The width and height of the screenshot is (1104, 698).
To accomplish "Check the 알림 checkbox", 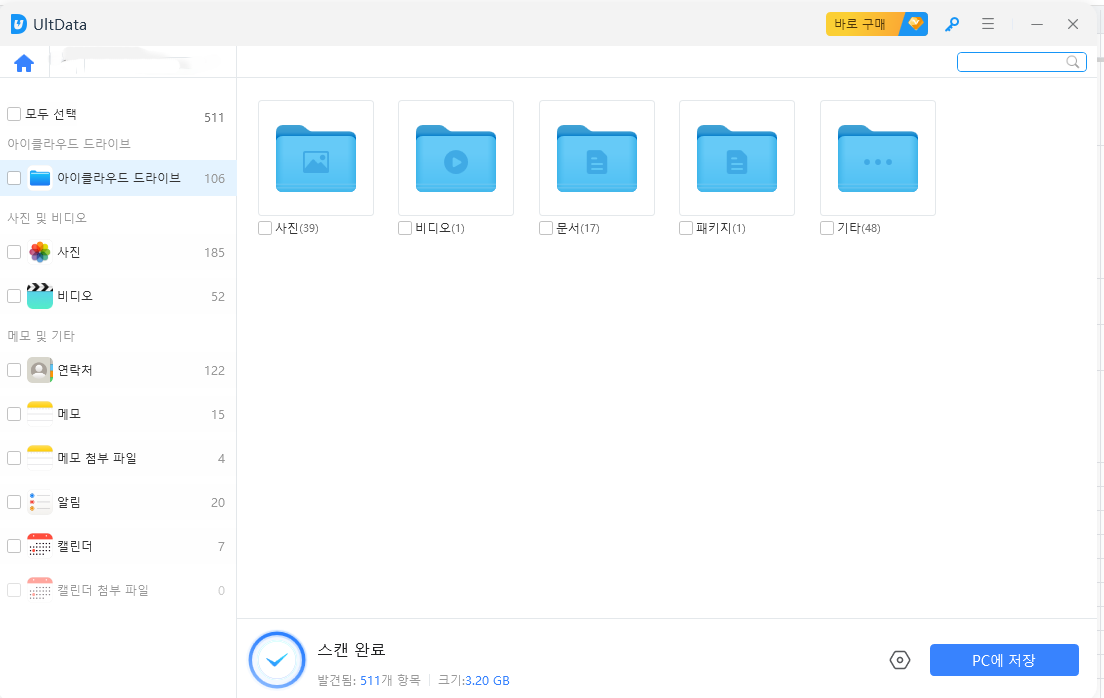I will tap(14, 502).
